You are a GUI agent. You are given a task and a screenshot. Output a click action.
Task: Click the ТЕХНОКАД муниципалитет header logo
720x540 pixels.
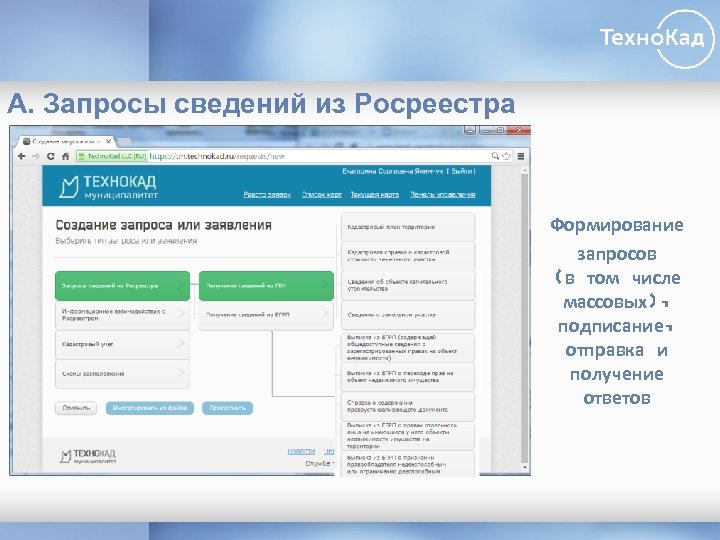(108, 187)
